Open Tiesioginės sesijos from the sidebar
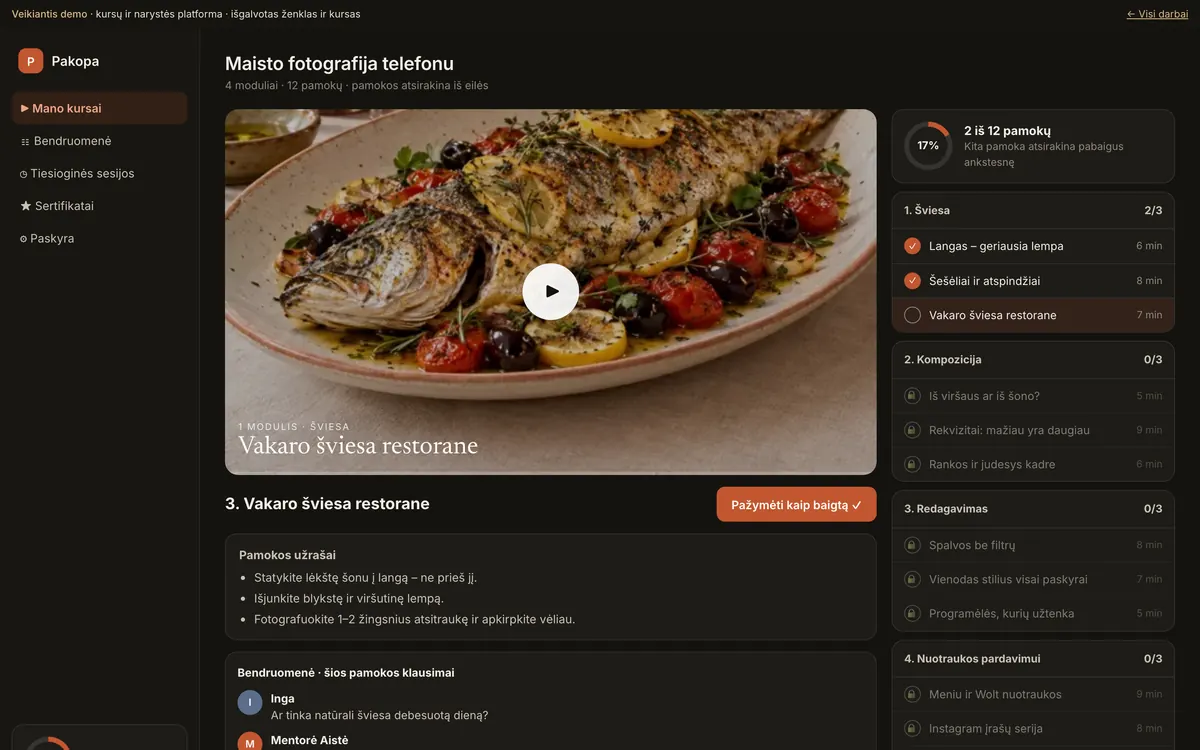The height and width of the screenshot is (750, 1200). (x=100, y=173)
